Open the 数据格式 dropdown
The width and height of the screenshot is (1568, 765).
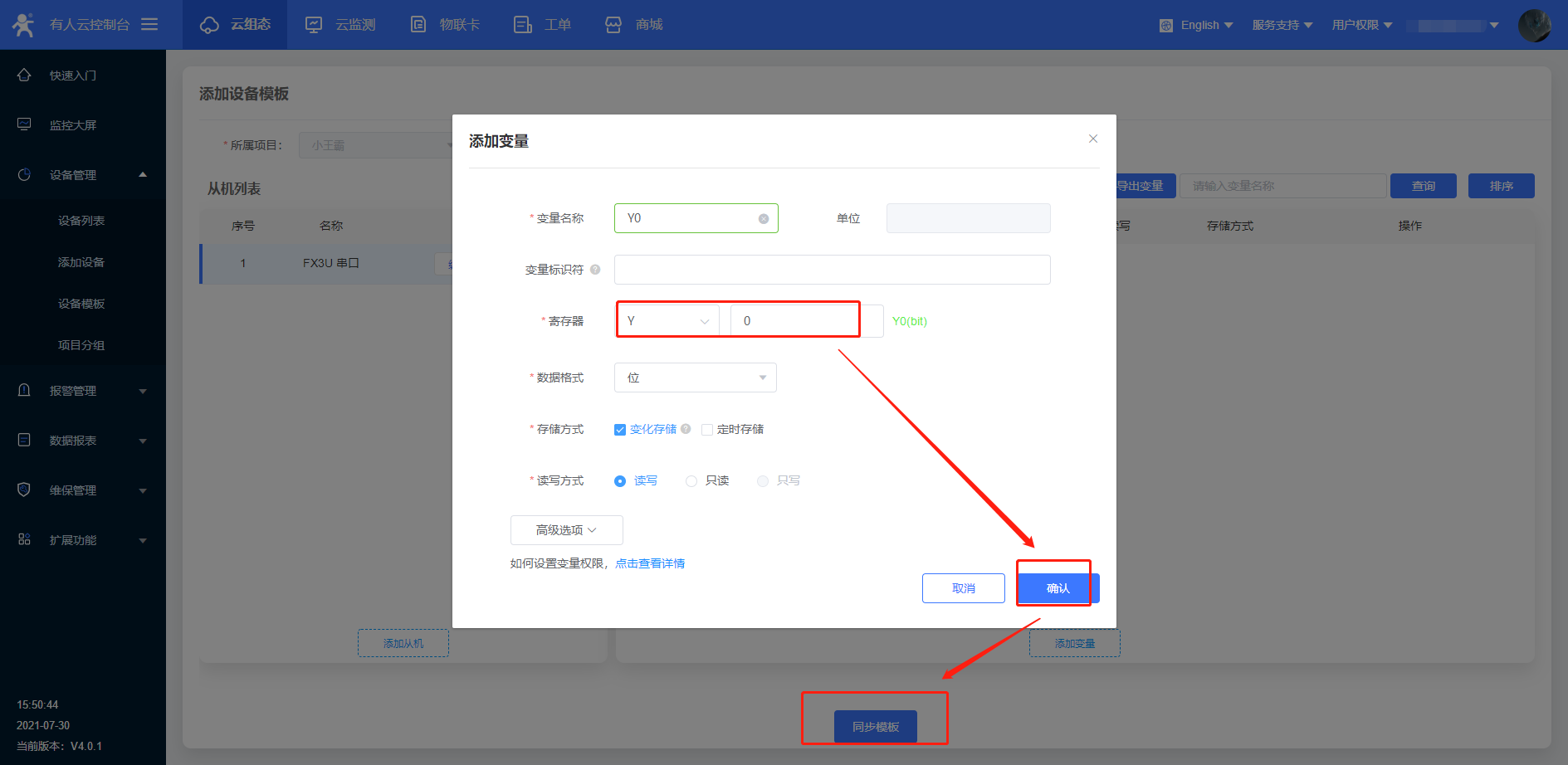tap(695, 378)
